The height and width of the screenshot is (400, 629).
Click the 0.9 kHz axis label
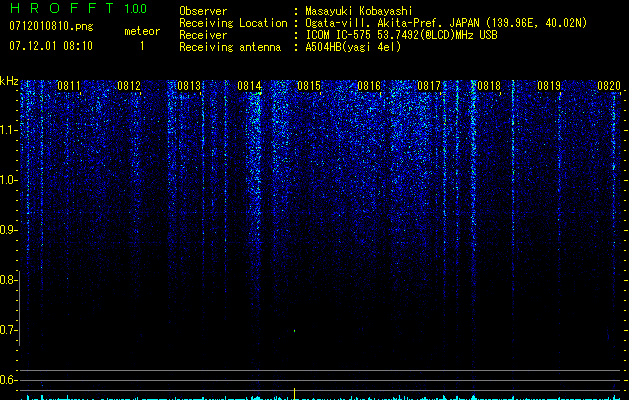[8, 230]
